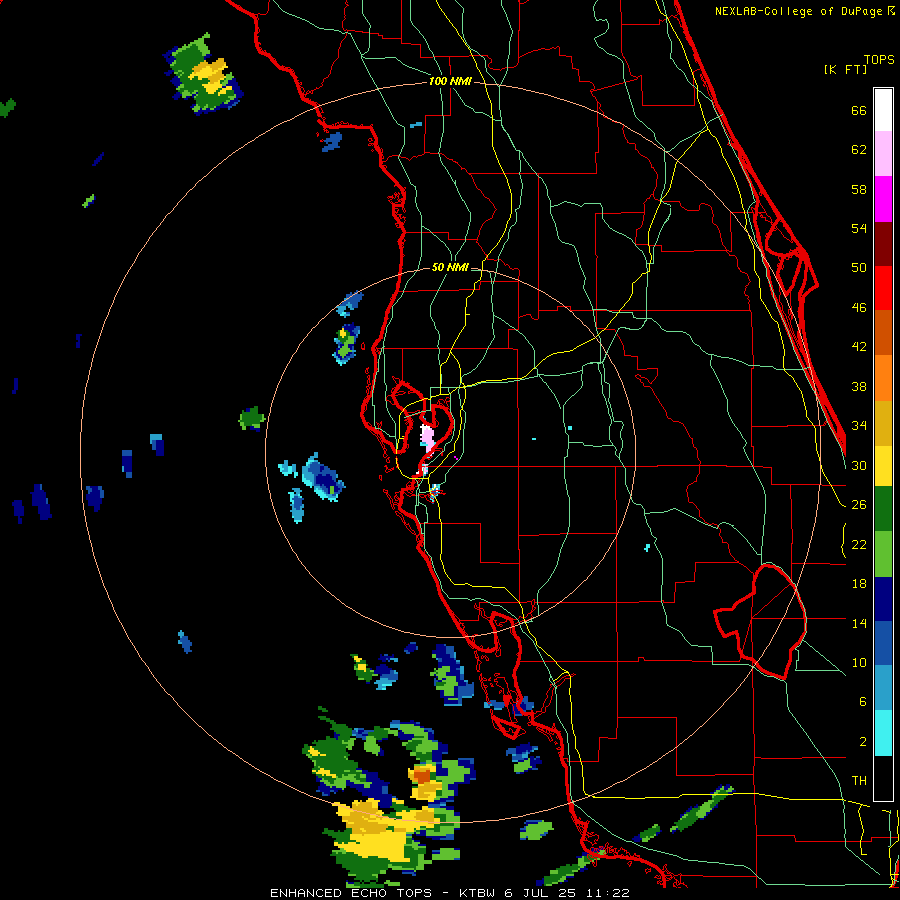Click the "[K FT]" units label
Viewport: 900px width, 900px height.
pyautogui.click(x=845, y=69)
